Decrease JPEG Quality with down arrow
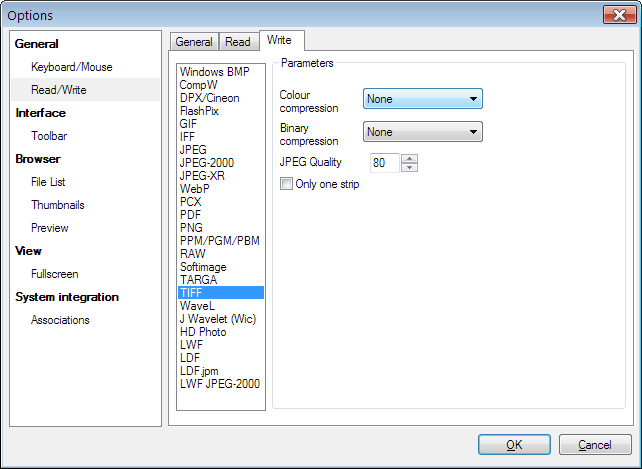Viewport: 642px width, 469px height. 409,167
